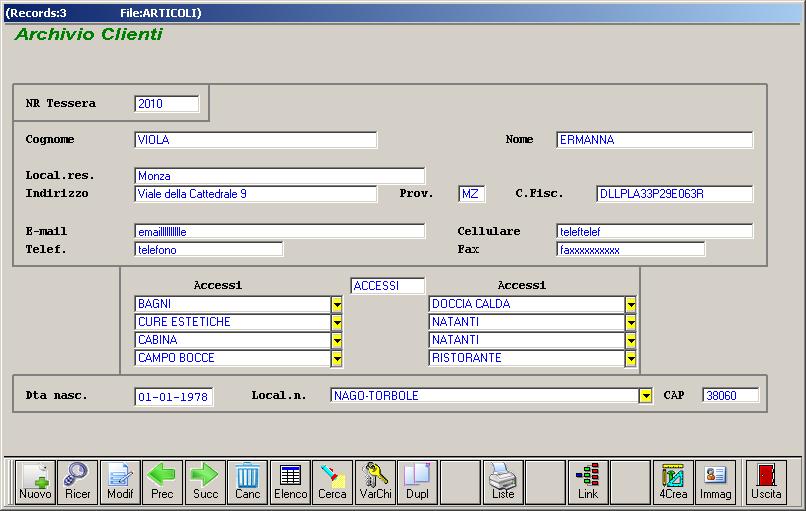This screenshot has width=806, height=511.
Task: Click the Prov. field showing MZ
Action: click(x=471, y=194)
